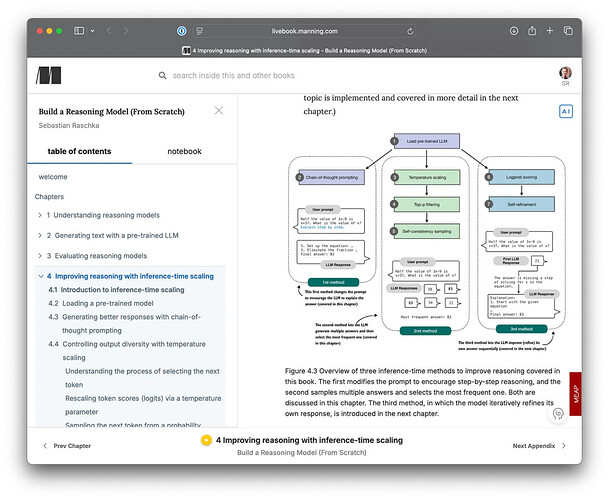
Task: Open section 4.2 Loading a pre-trained model
Action: click(x=100, y=303)
